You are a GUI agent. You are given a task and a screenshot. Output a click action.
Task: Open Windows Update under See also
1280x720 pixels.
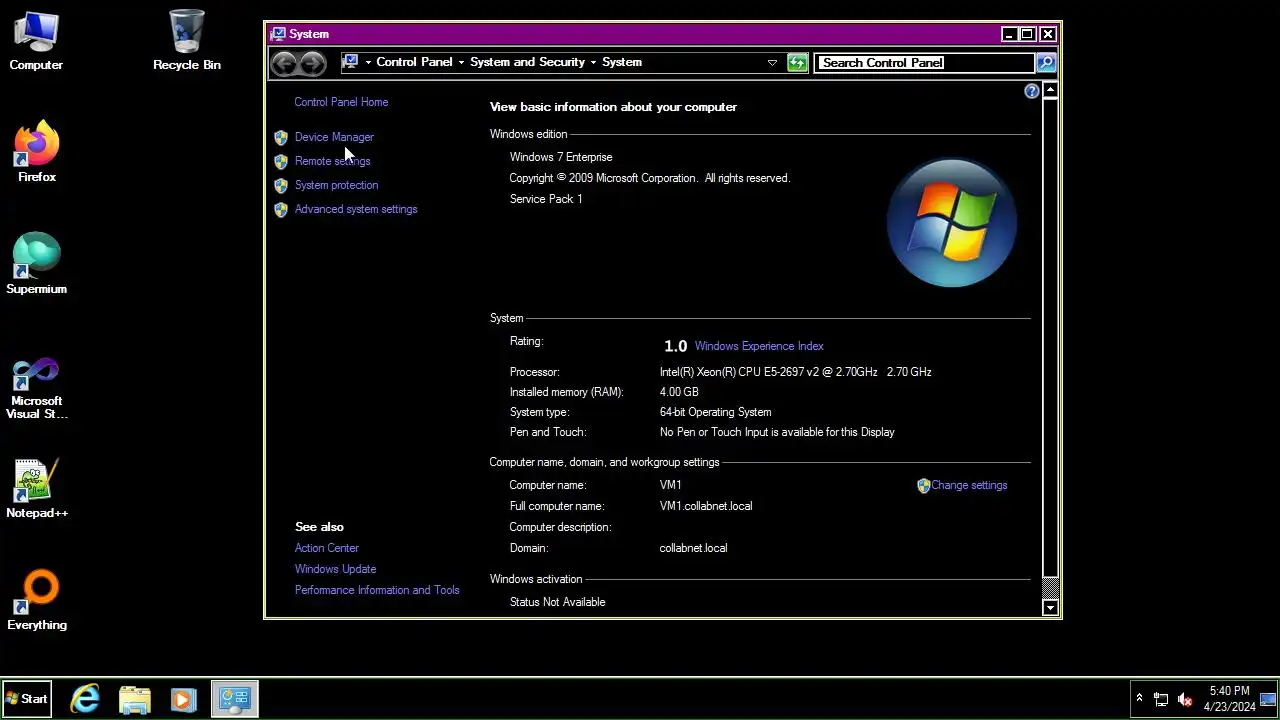point(335,569)
